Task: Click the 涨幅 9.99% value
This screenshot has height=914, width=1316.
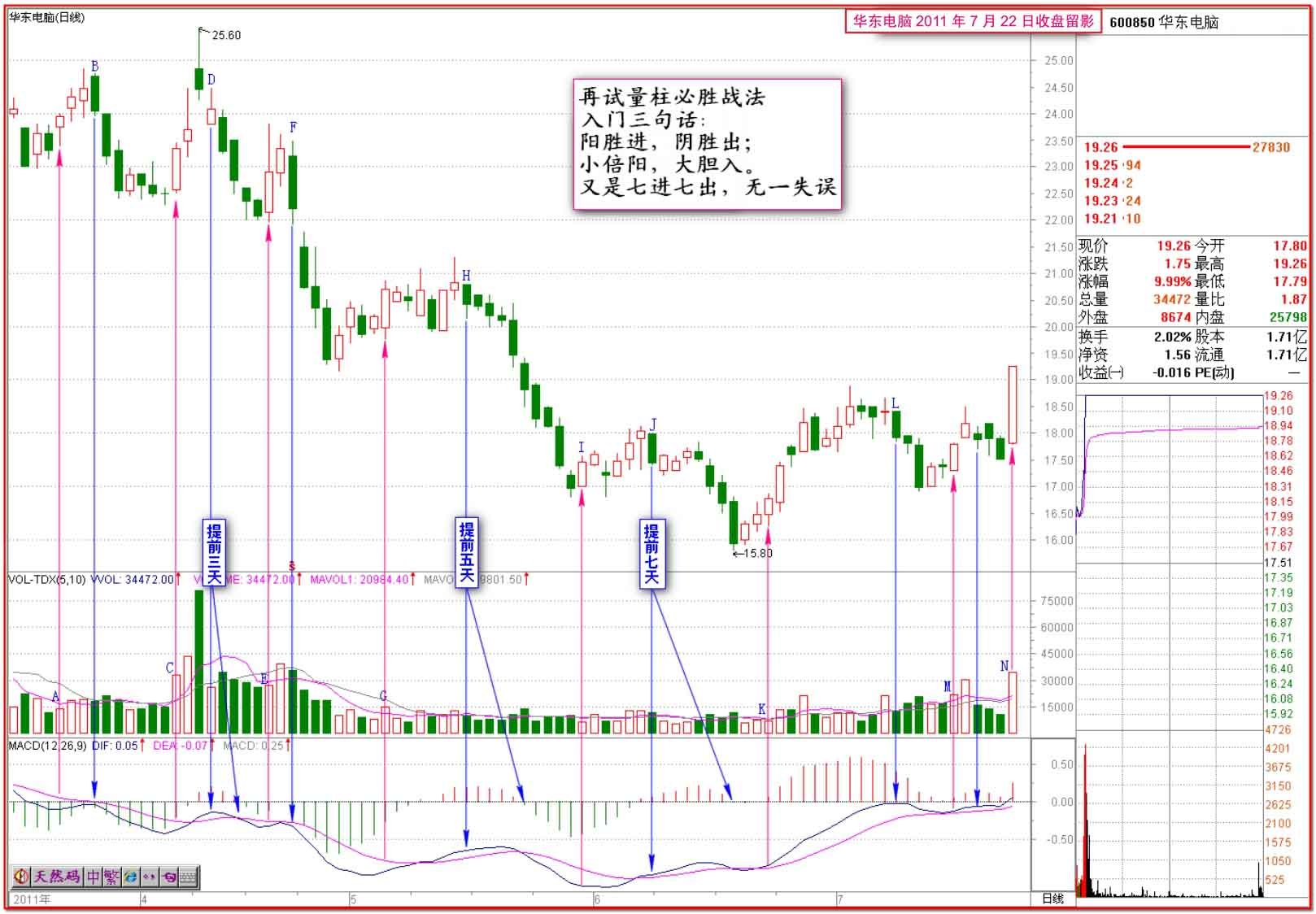Action: click(1173, 281)
